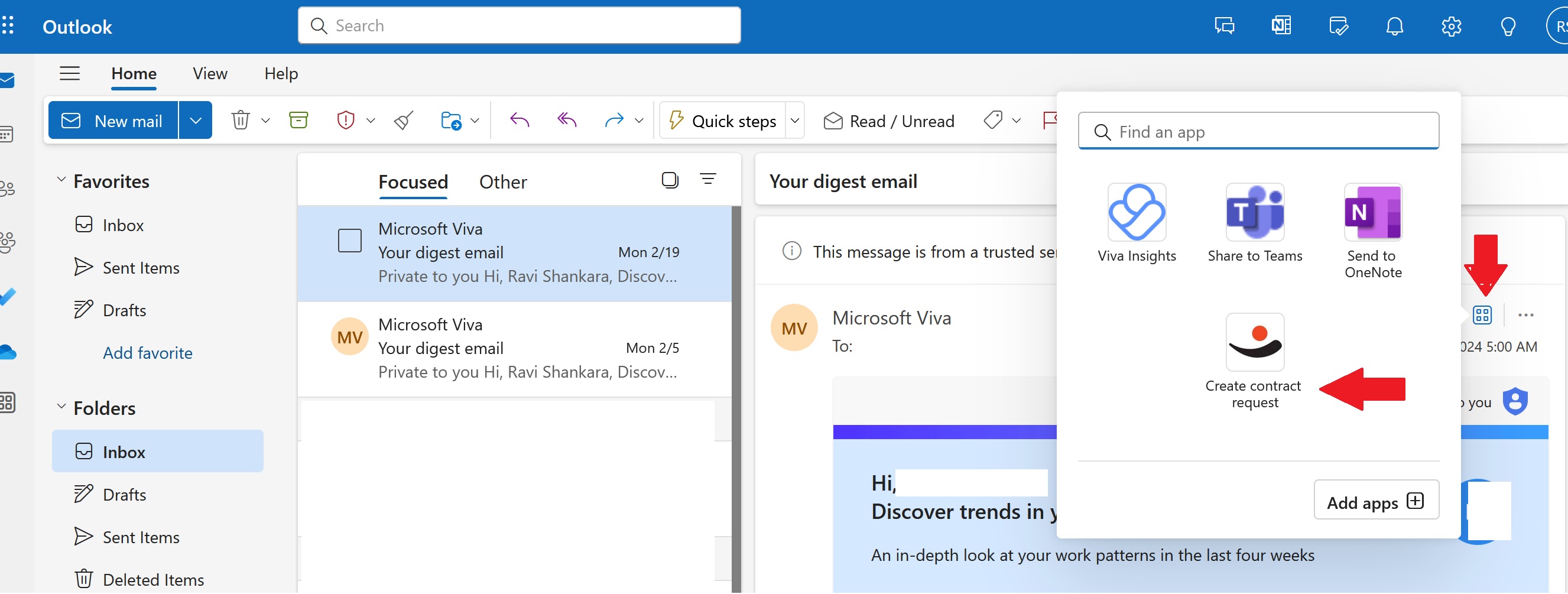Switch to the Help tab
The height and width of the screenshot is (594, 1568).
(281, 74)
